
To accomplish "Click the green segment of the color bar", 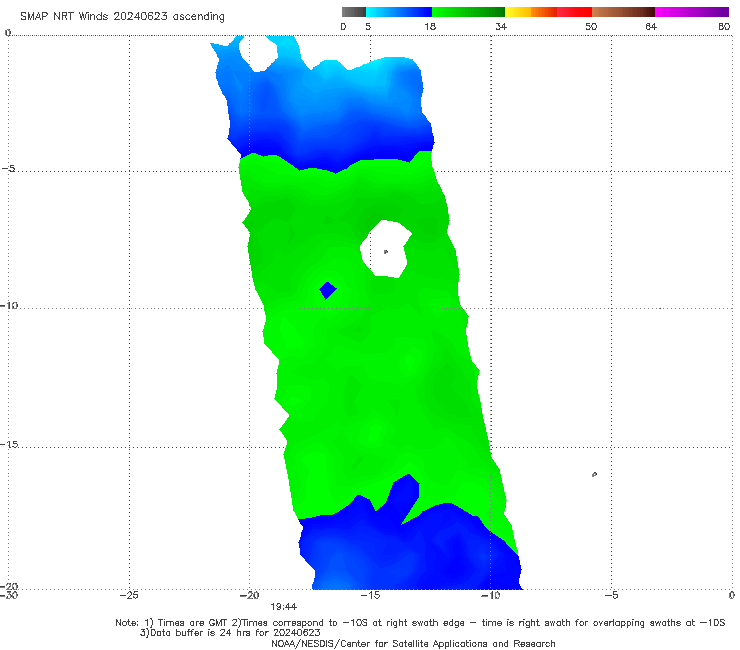I will tap(469, 12).
